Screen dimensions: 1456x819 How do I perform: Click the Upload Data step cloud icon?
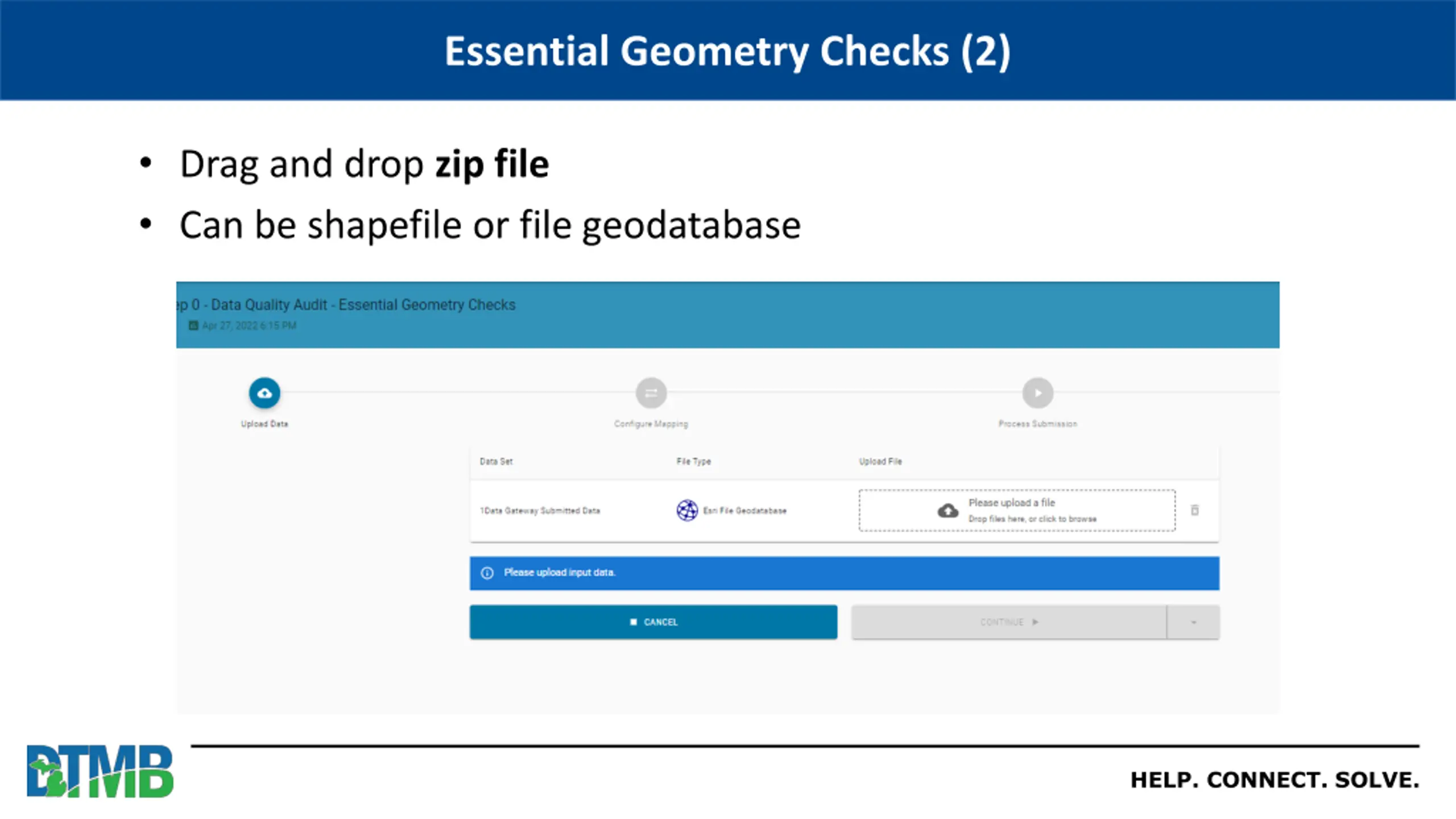264,393
